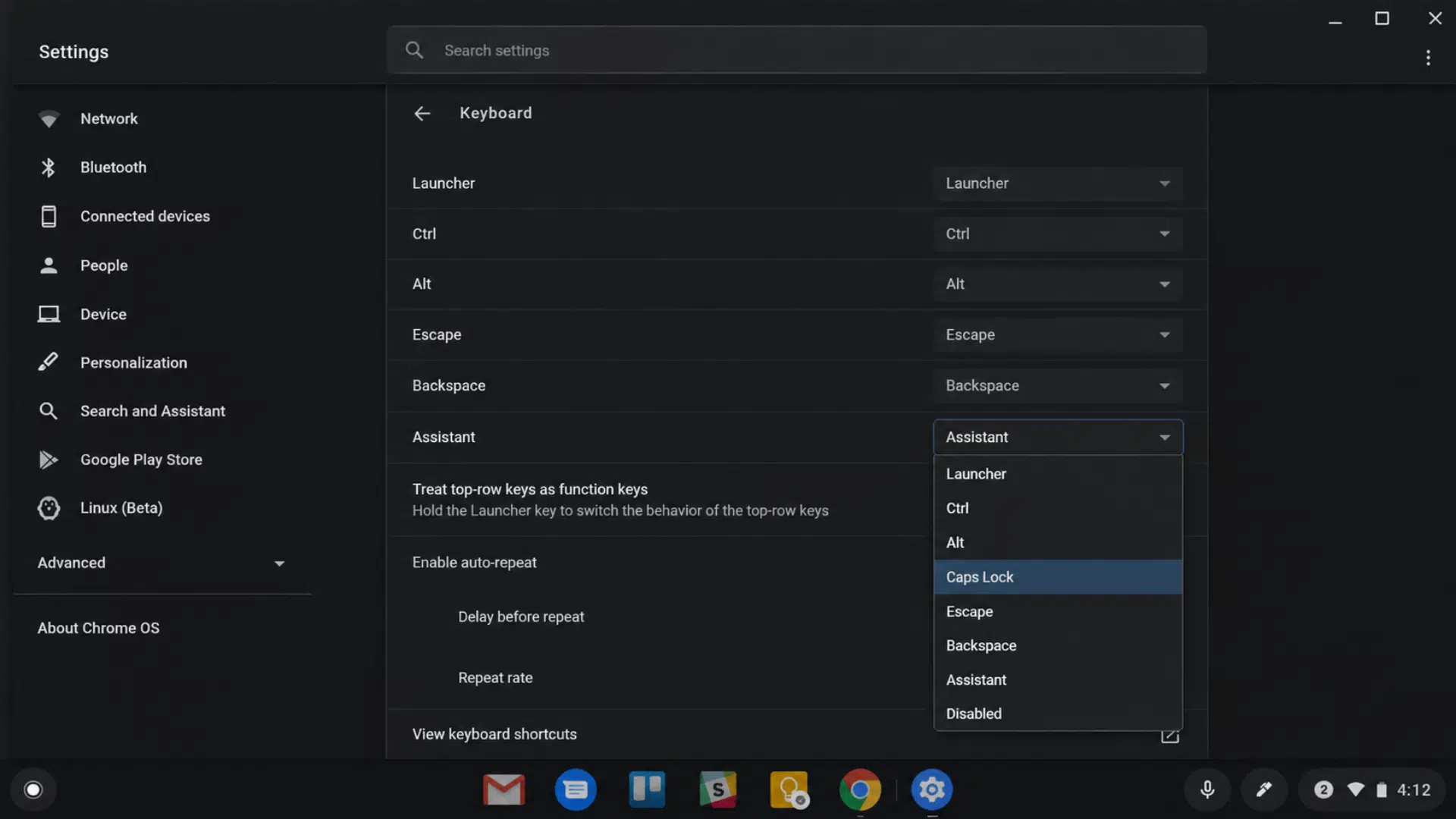1456x819 pixels.
Task: Click the Linux (Beta) penguin icon
Action: click(x=49, y=508)
